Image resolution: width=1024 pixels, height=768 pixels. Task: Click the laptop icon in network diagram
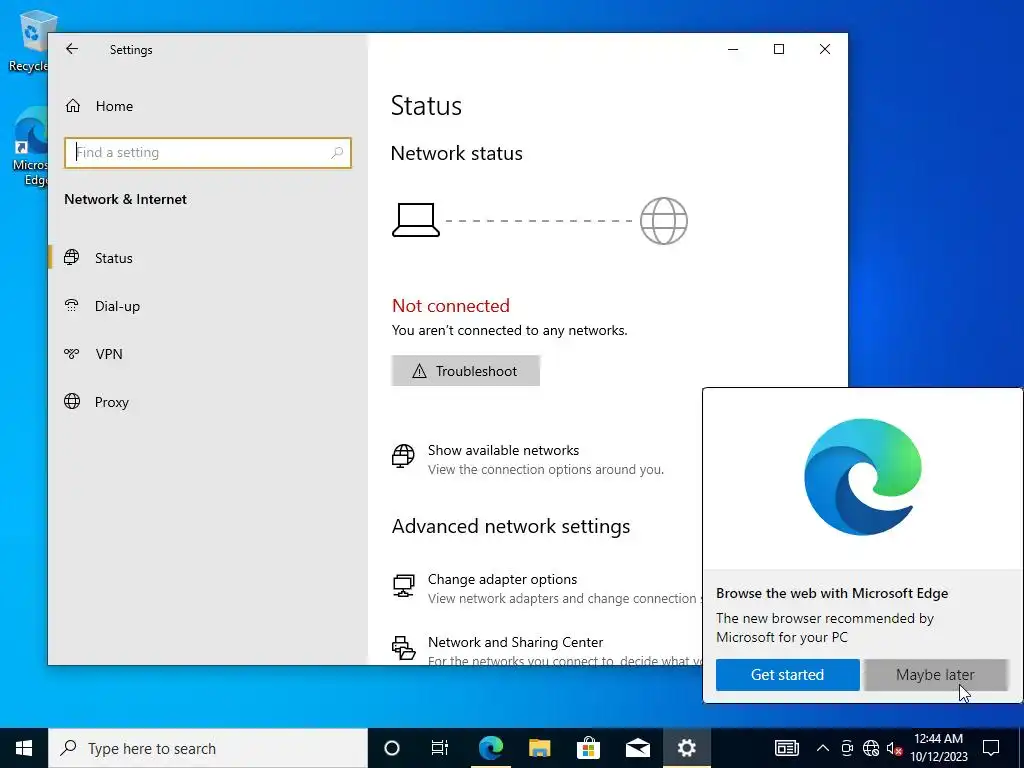415,220
